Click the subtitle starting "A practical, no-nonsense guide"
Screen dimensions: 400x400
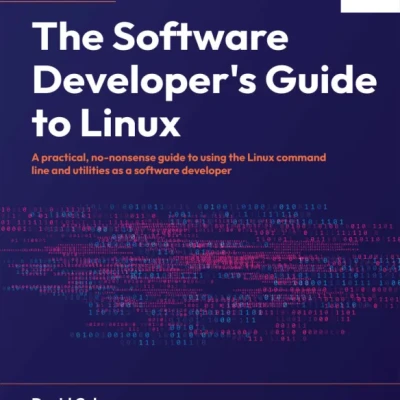(179, 164)
